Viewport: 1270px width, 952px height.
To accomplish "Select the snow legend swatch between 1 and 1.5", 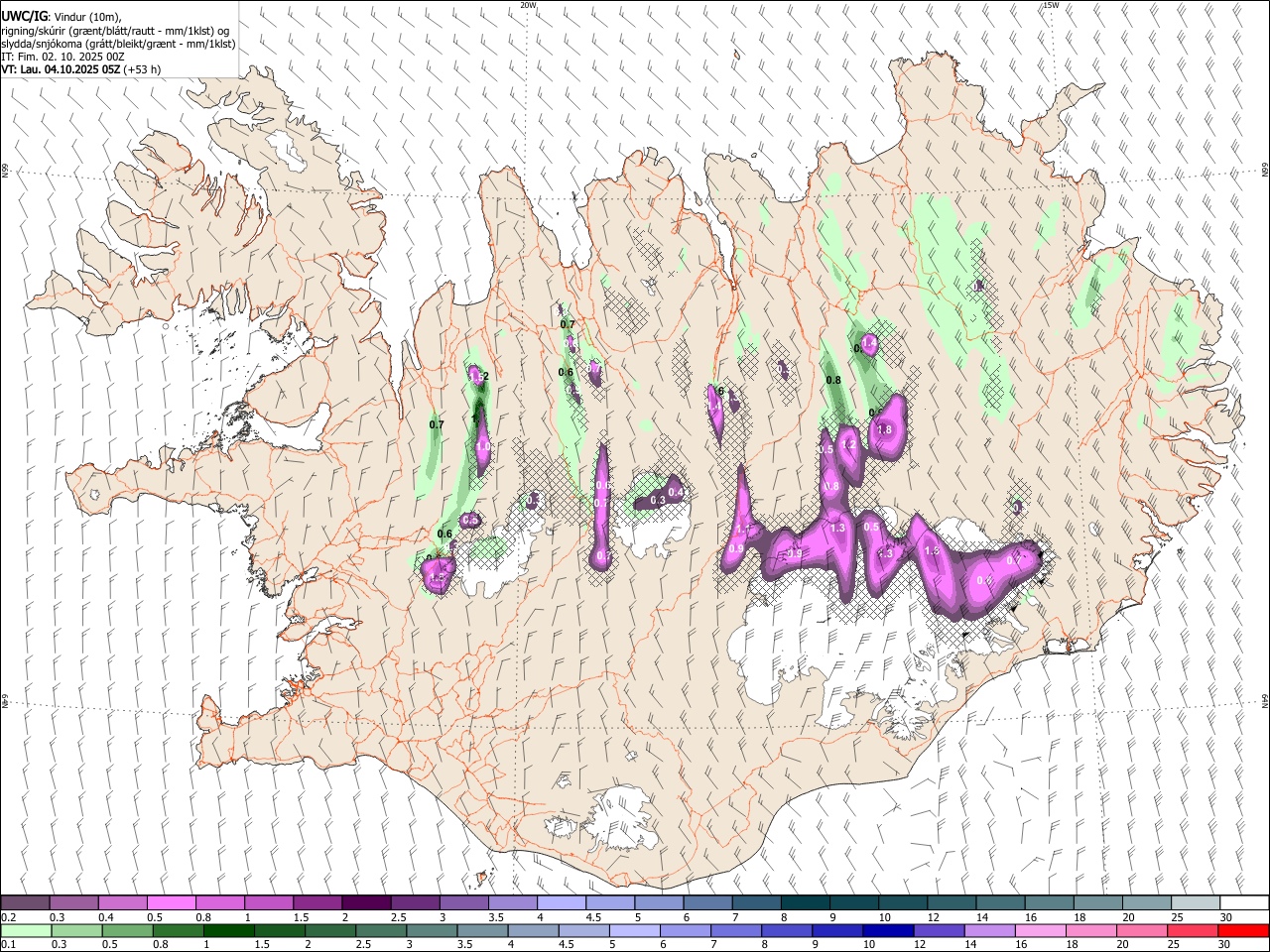I will click(x=269, y=903).
